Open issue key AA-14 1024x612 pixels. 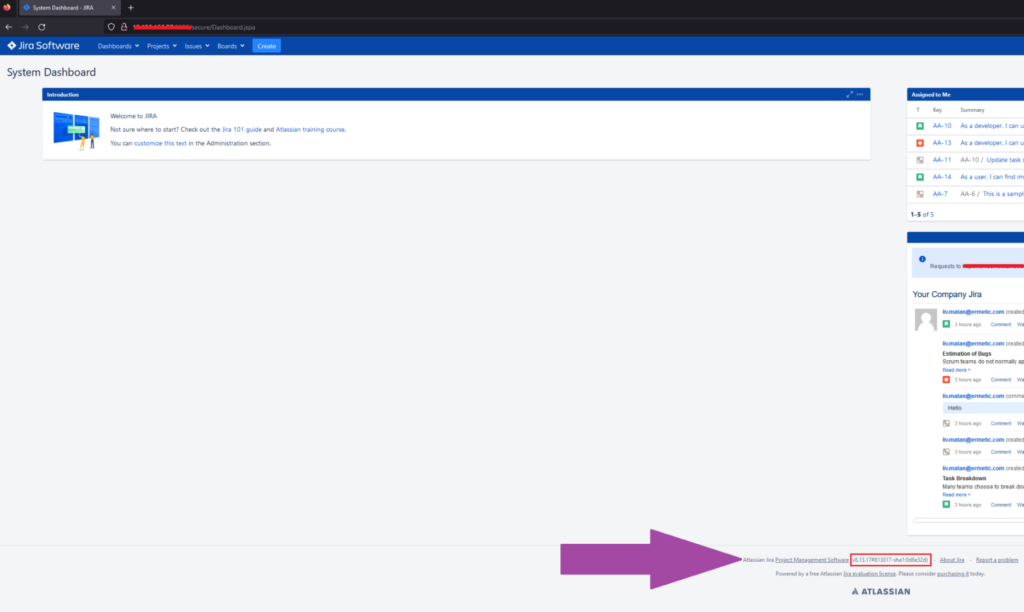tap(942, 177)
